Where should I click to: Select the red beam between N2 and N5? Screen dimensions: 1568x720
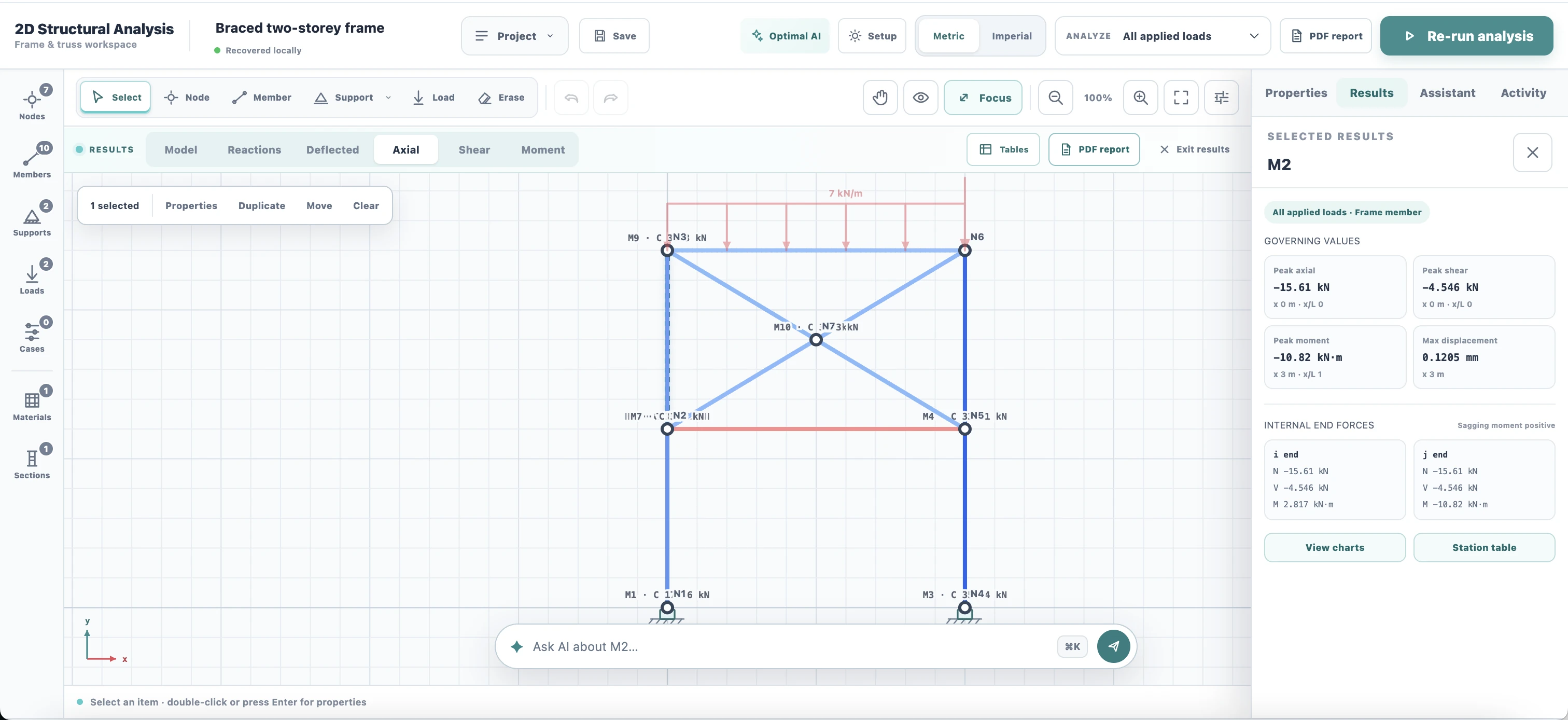(816, 429)
